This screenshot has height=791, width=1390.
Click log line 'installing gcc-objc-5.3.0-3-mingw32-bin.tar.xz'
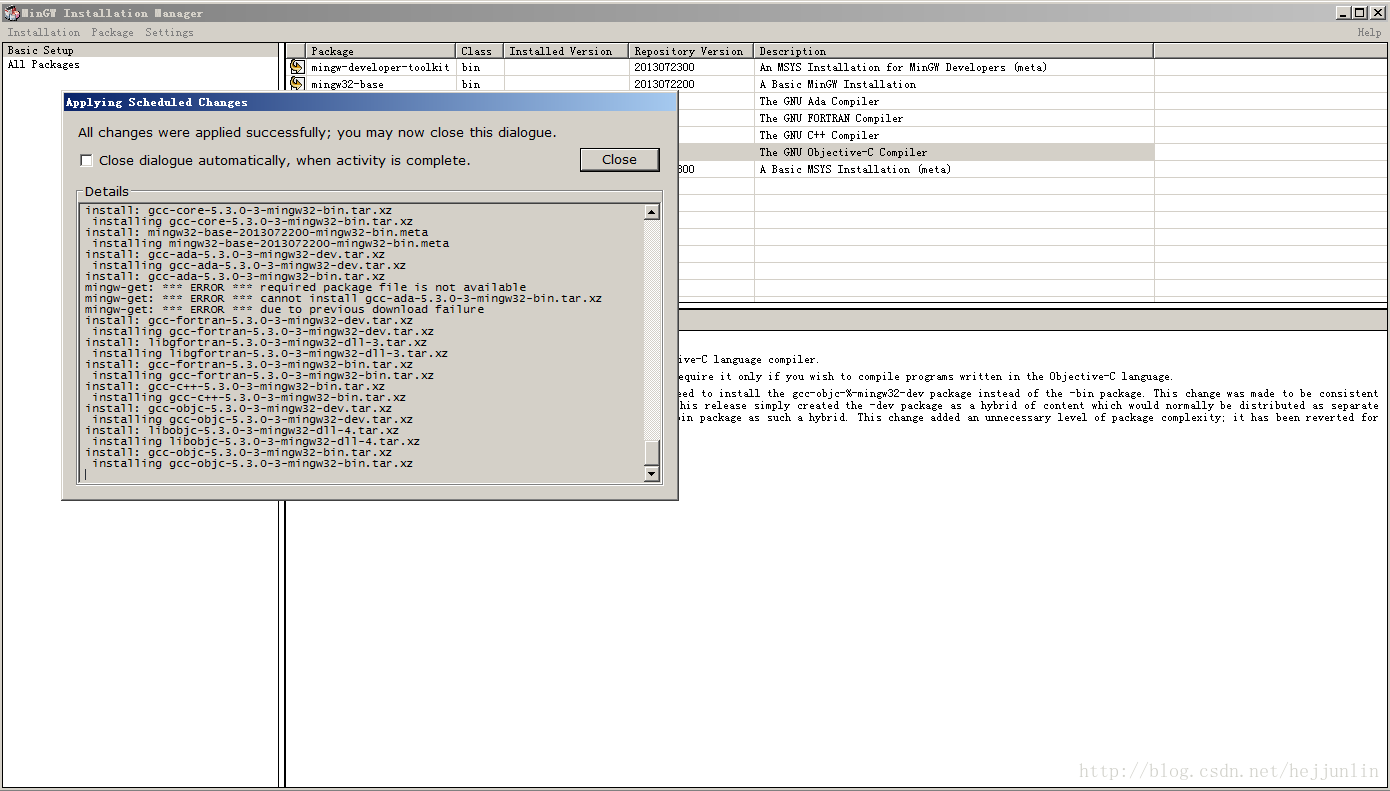tap(252, 463)
